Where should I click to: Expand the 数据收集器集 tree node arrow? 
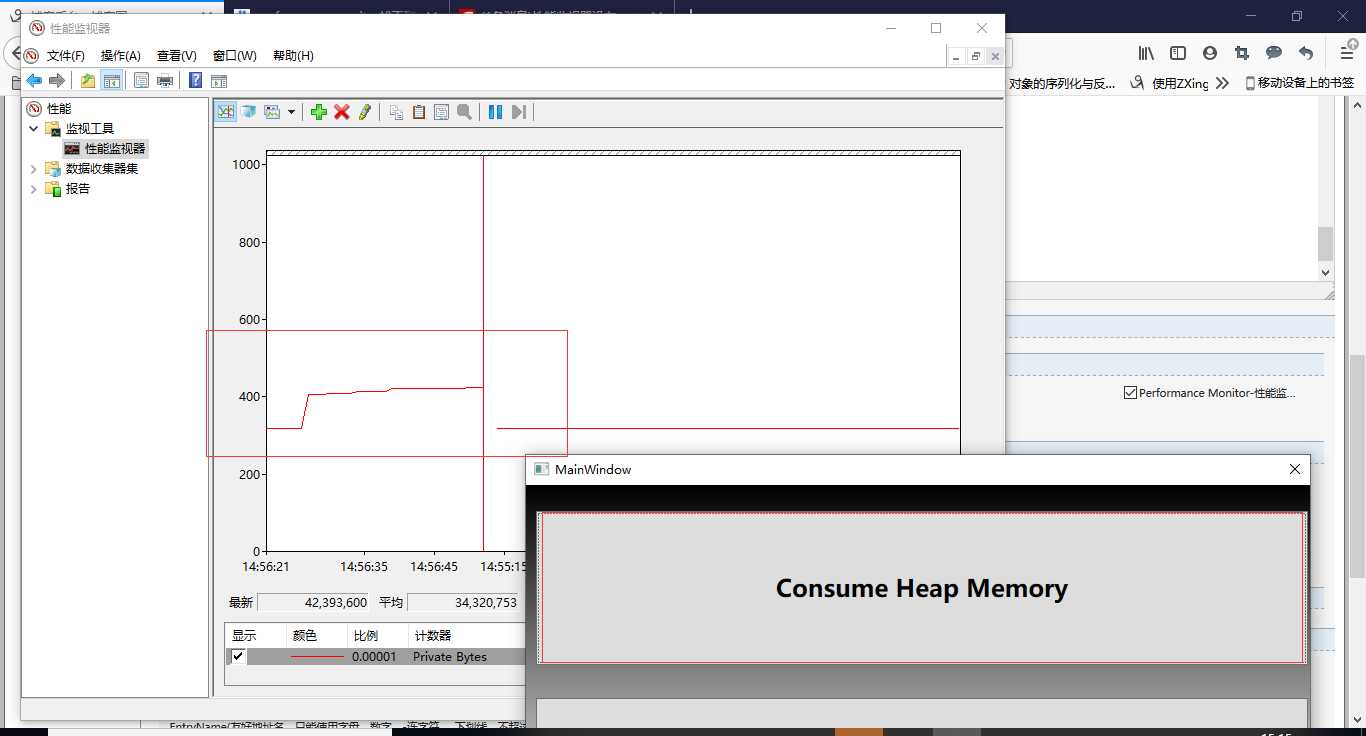point(33,168)
